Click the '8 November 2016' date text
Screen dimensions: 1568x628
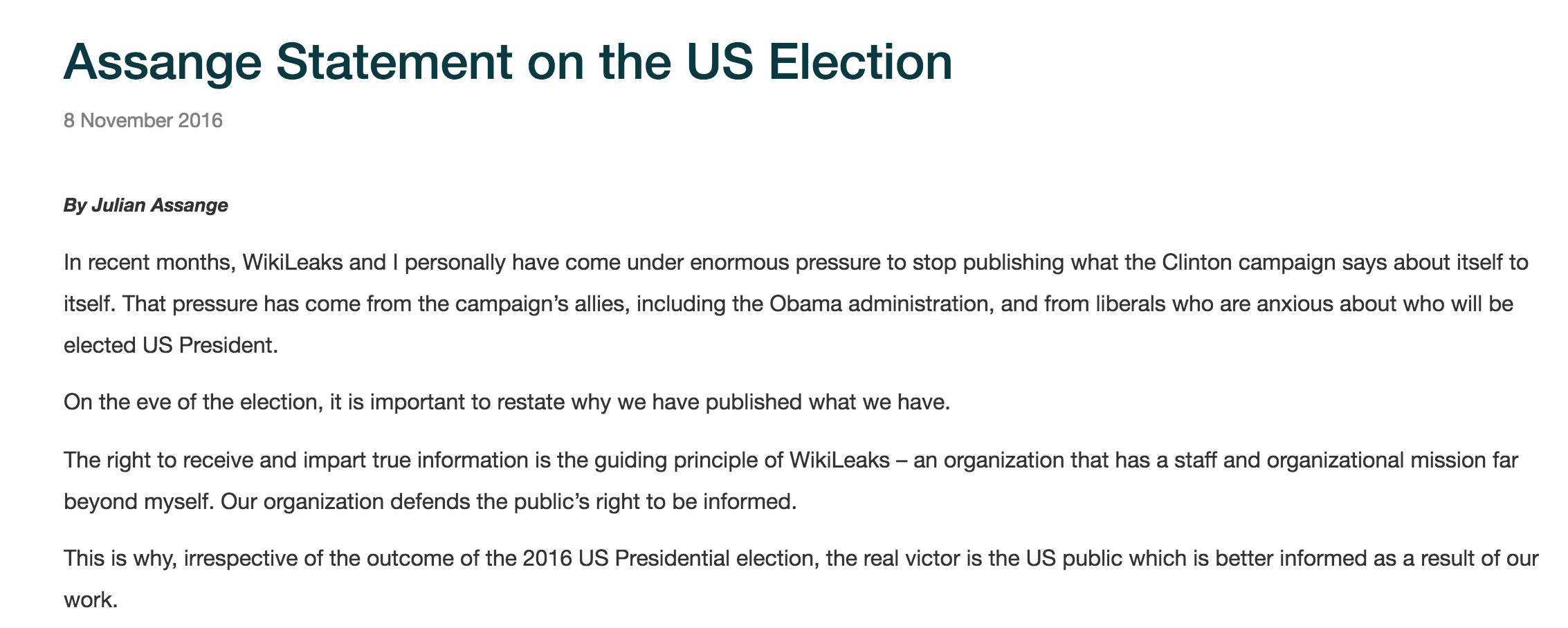[143, 120]
